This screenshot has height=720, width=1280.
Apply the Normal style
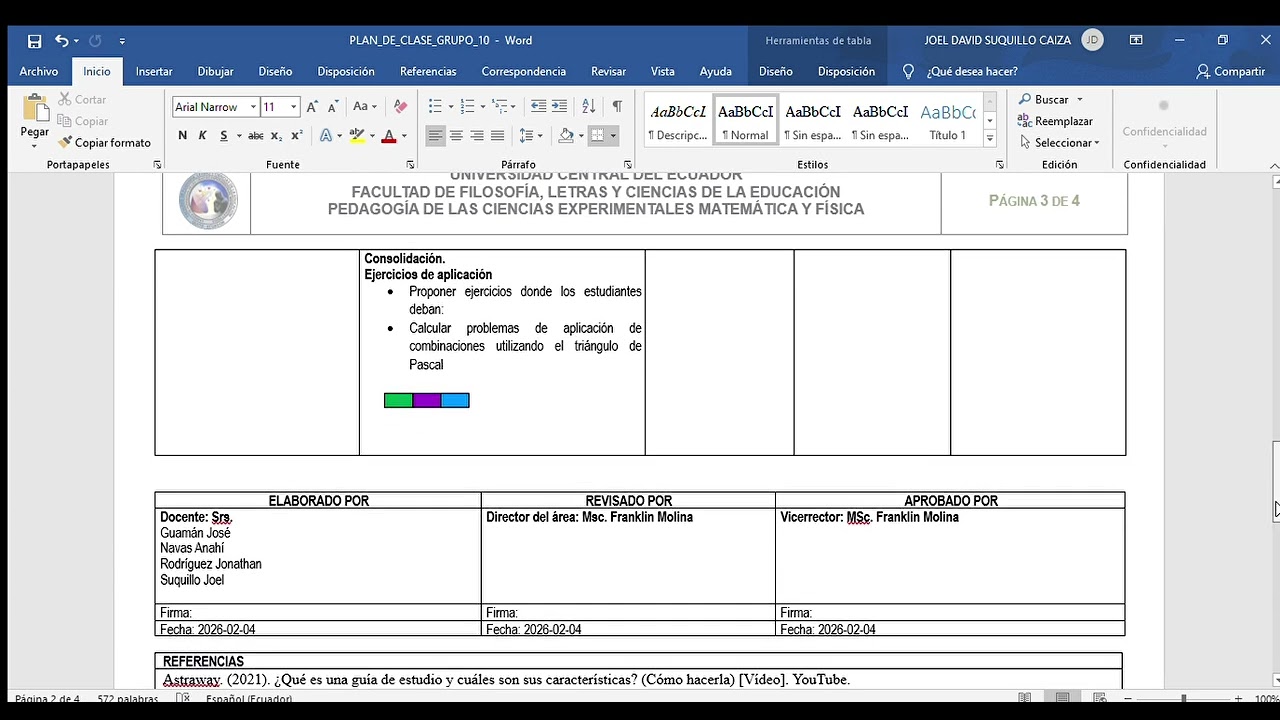[746, 121]
